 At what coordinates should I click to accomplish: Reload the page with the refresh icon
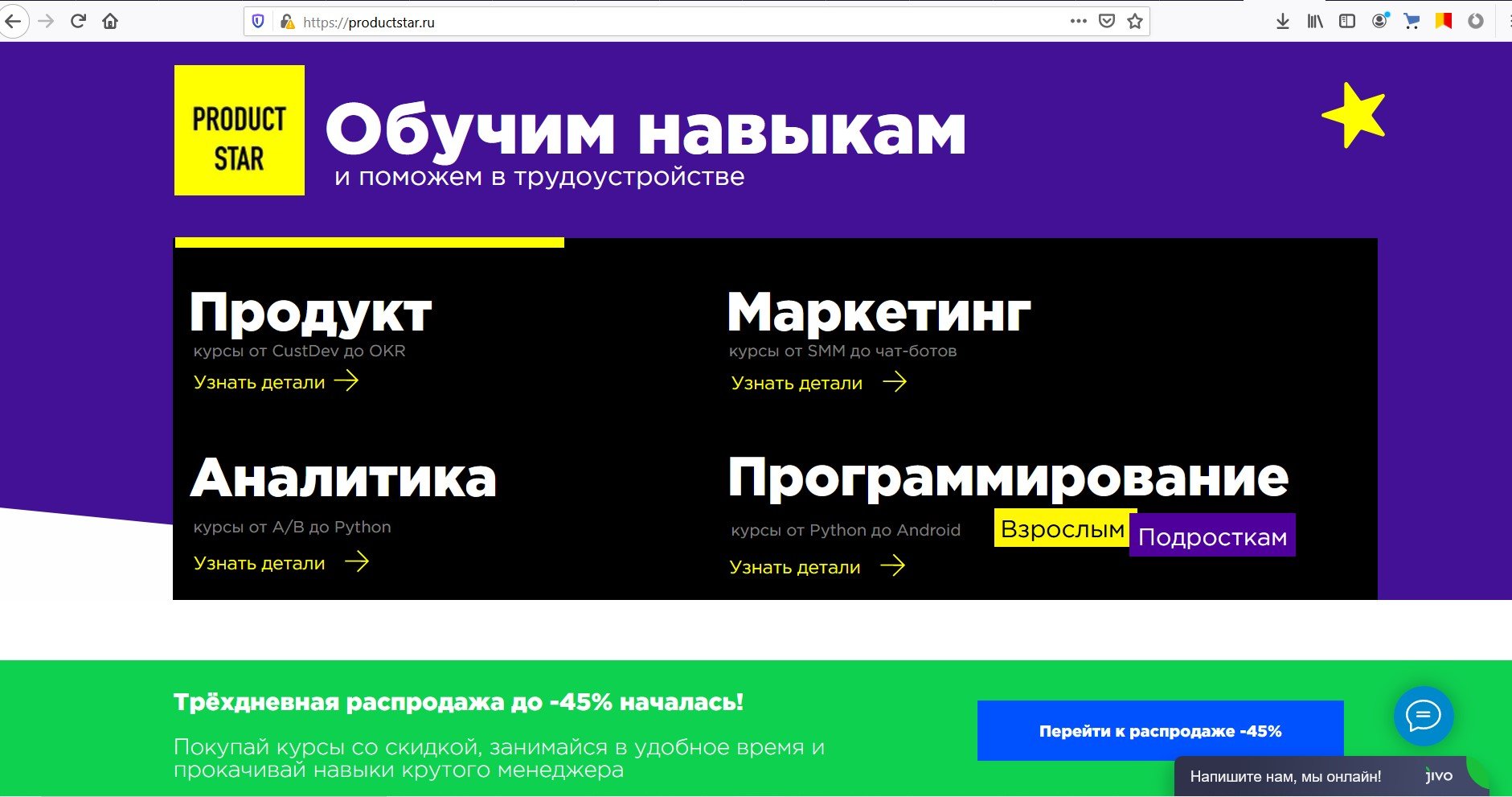[x=78, y=22]
